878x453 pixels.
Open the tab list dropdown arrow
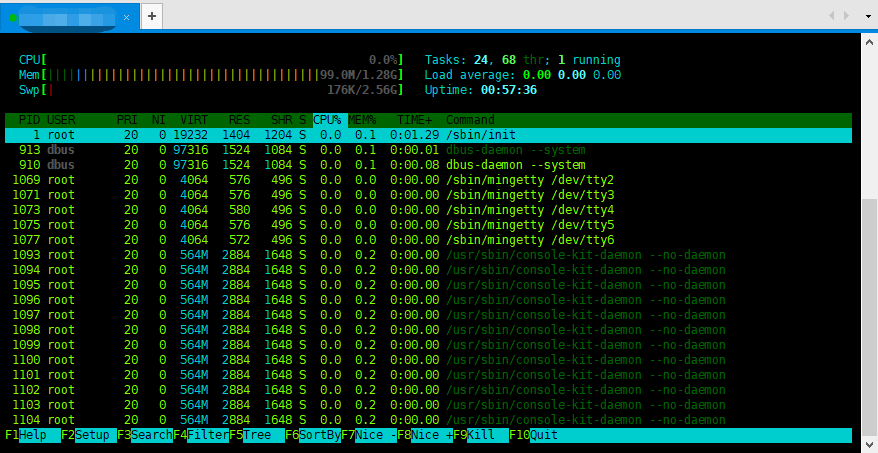click(868, 16)
